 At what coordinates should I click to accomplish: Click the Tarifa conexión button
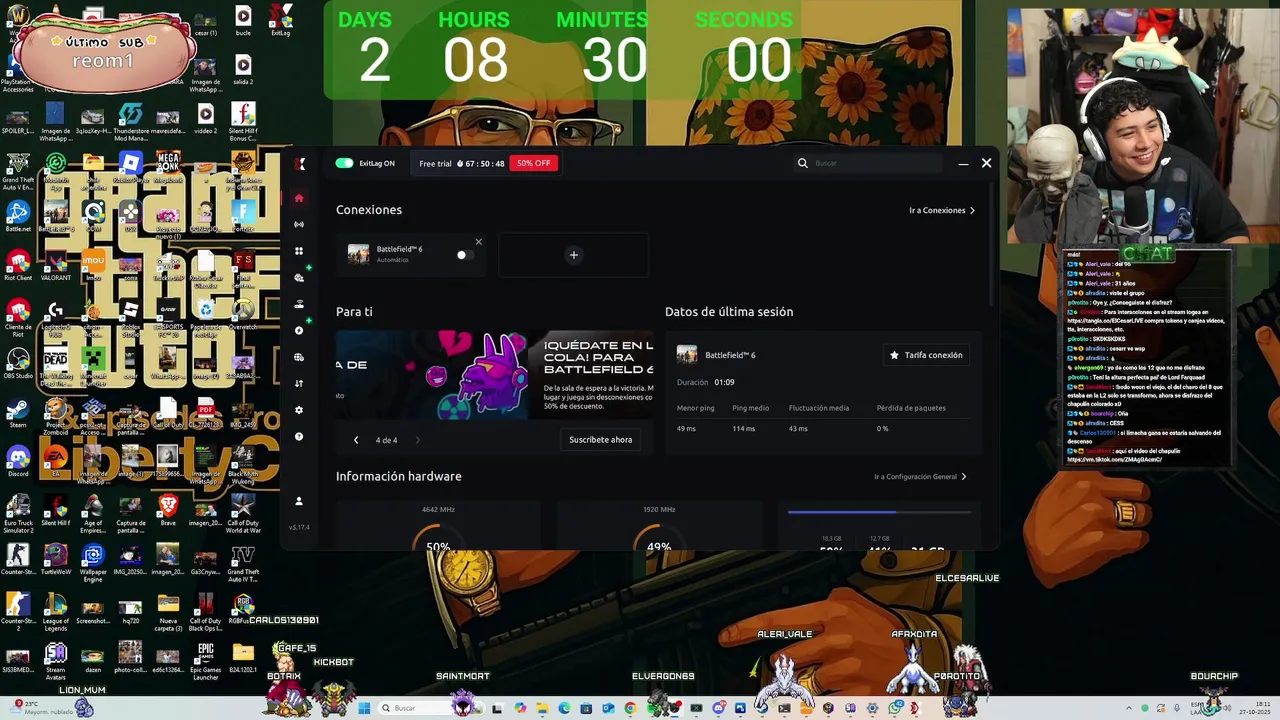(926, 355)
